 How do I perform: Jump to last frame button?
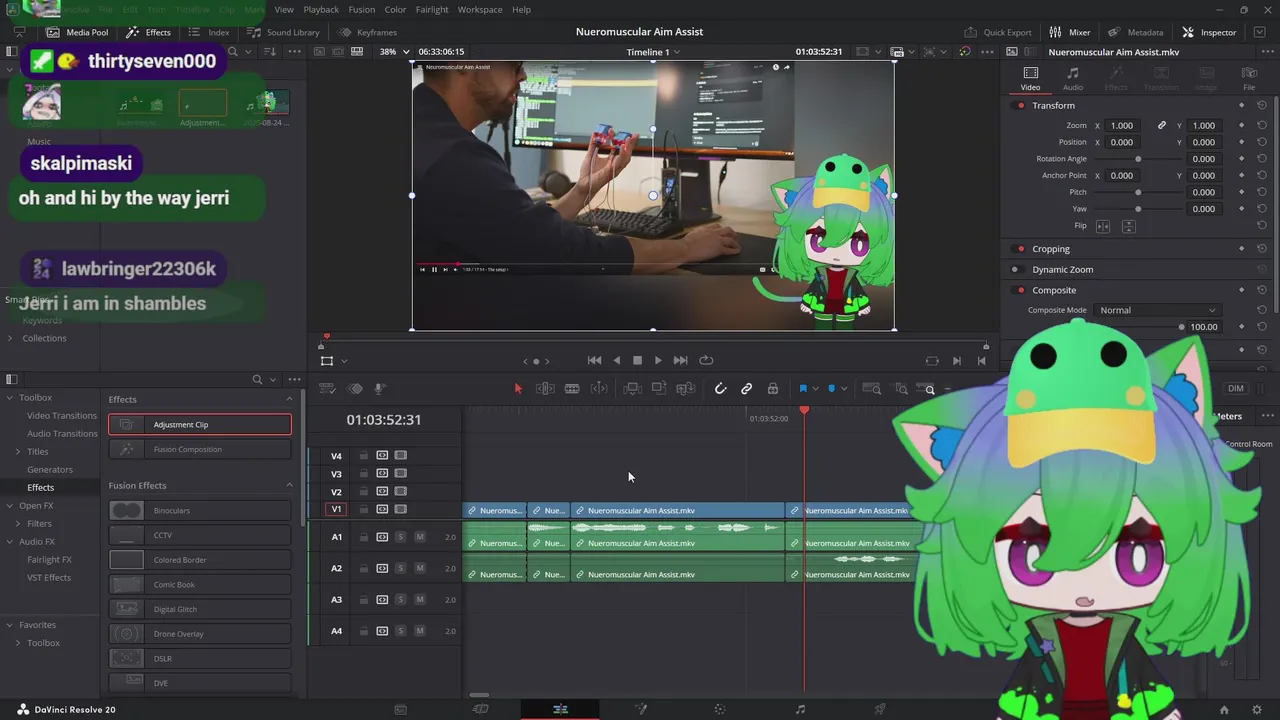click(x=680, y=360)
